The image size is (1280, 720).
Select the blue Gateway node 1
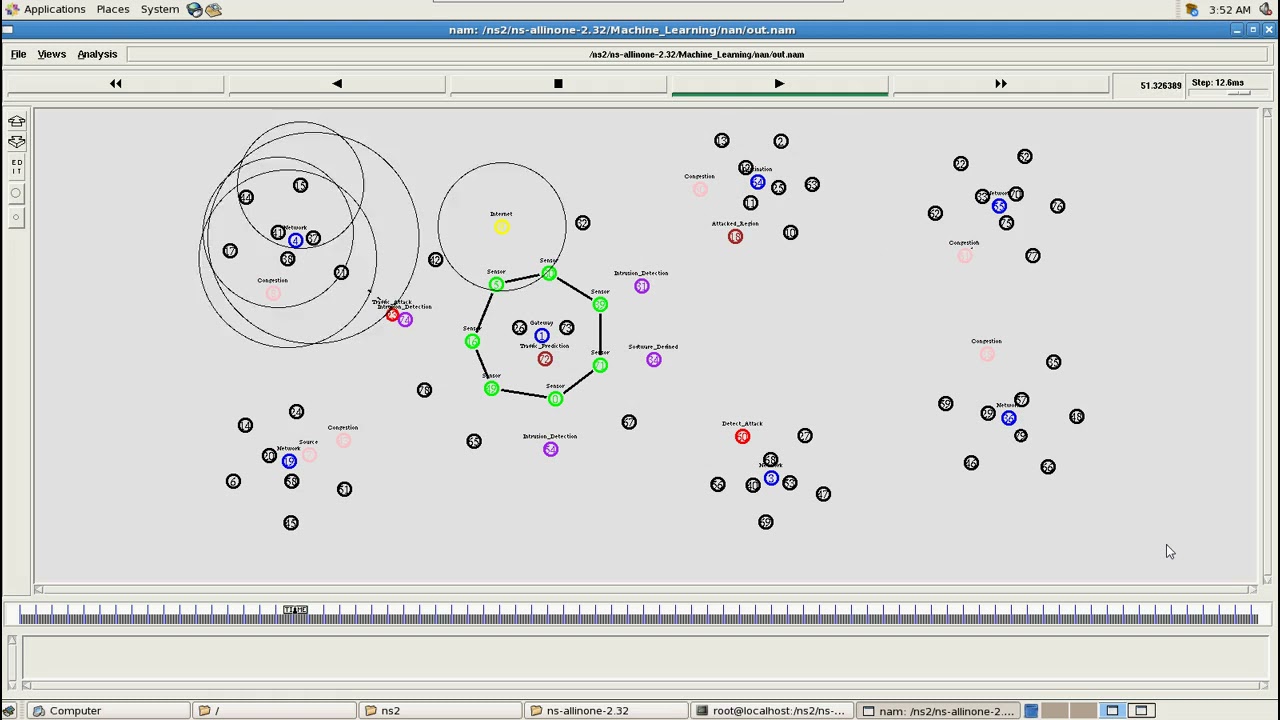click(x=541, y=335)
